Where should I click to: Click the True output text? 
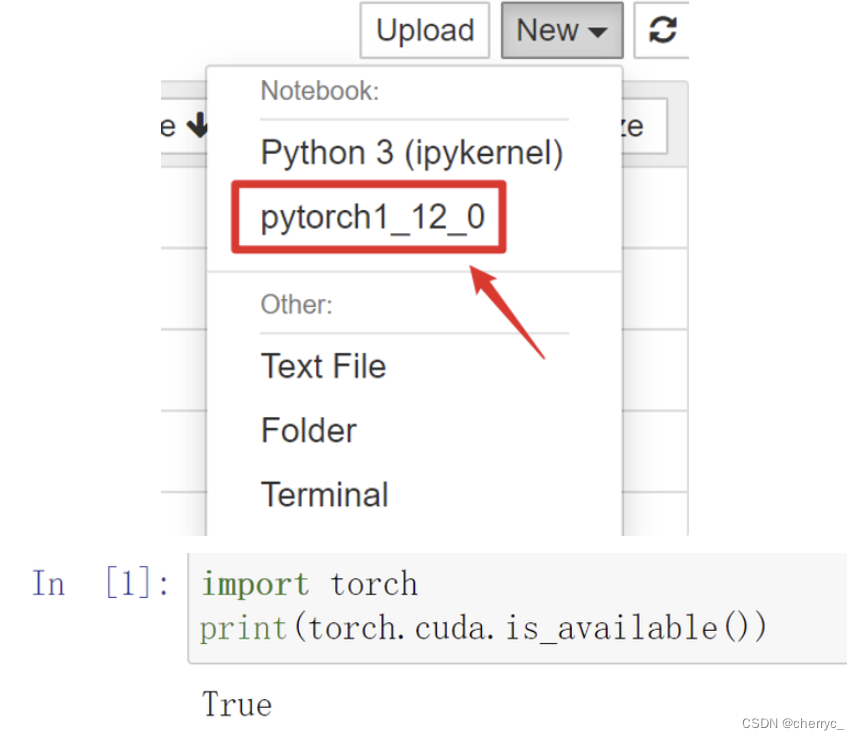tap(237, 704)
